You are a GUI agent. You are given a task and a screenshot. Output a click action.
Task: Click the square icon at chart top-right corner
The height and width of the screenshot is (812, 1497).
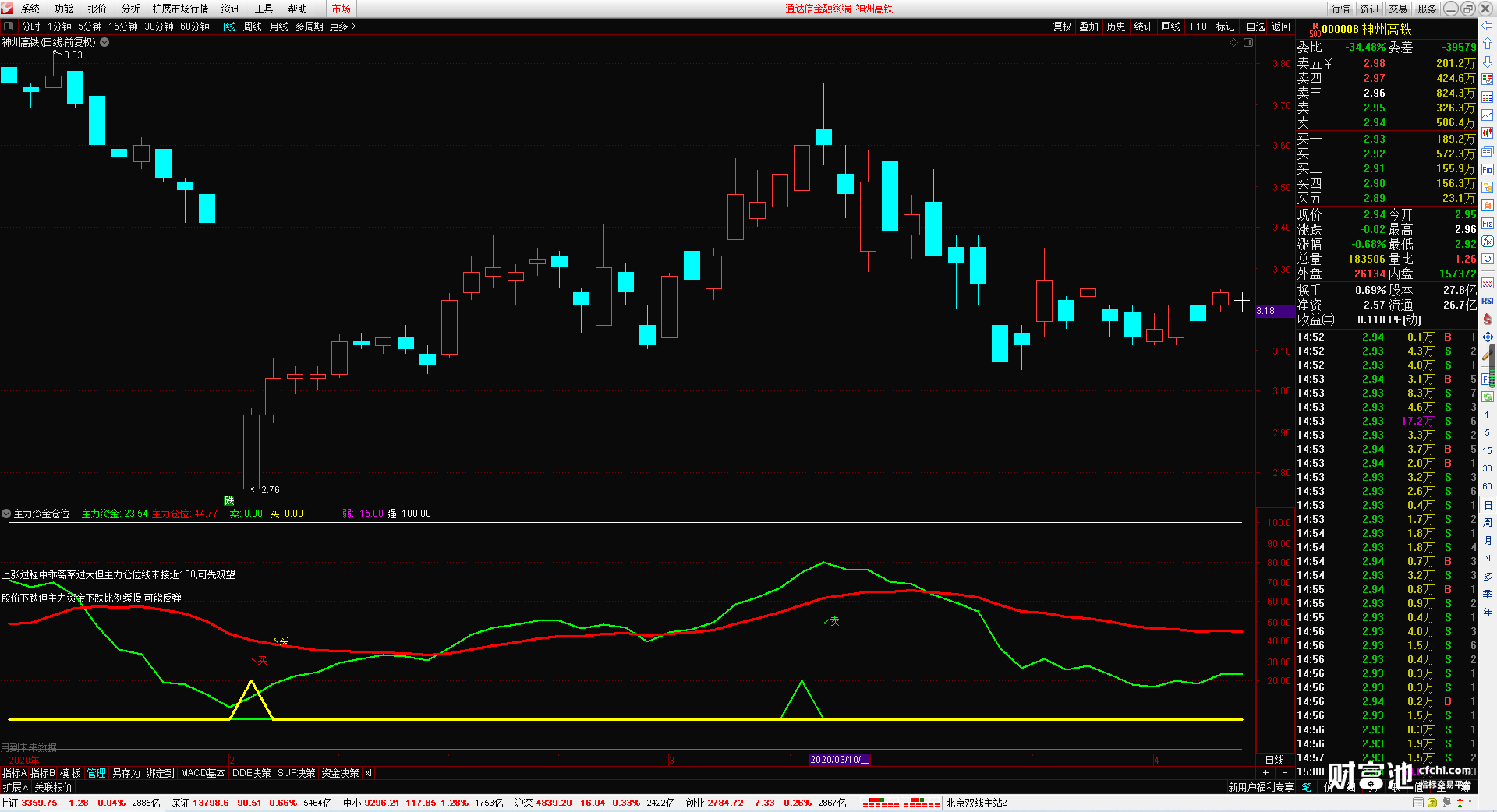click(1248, 43)
